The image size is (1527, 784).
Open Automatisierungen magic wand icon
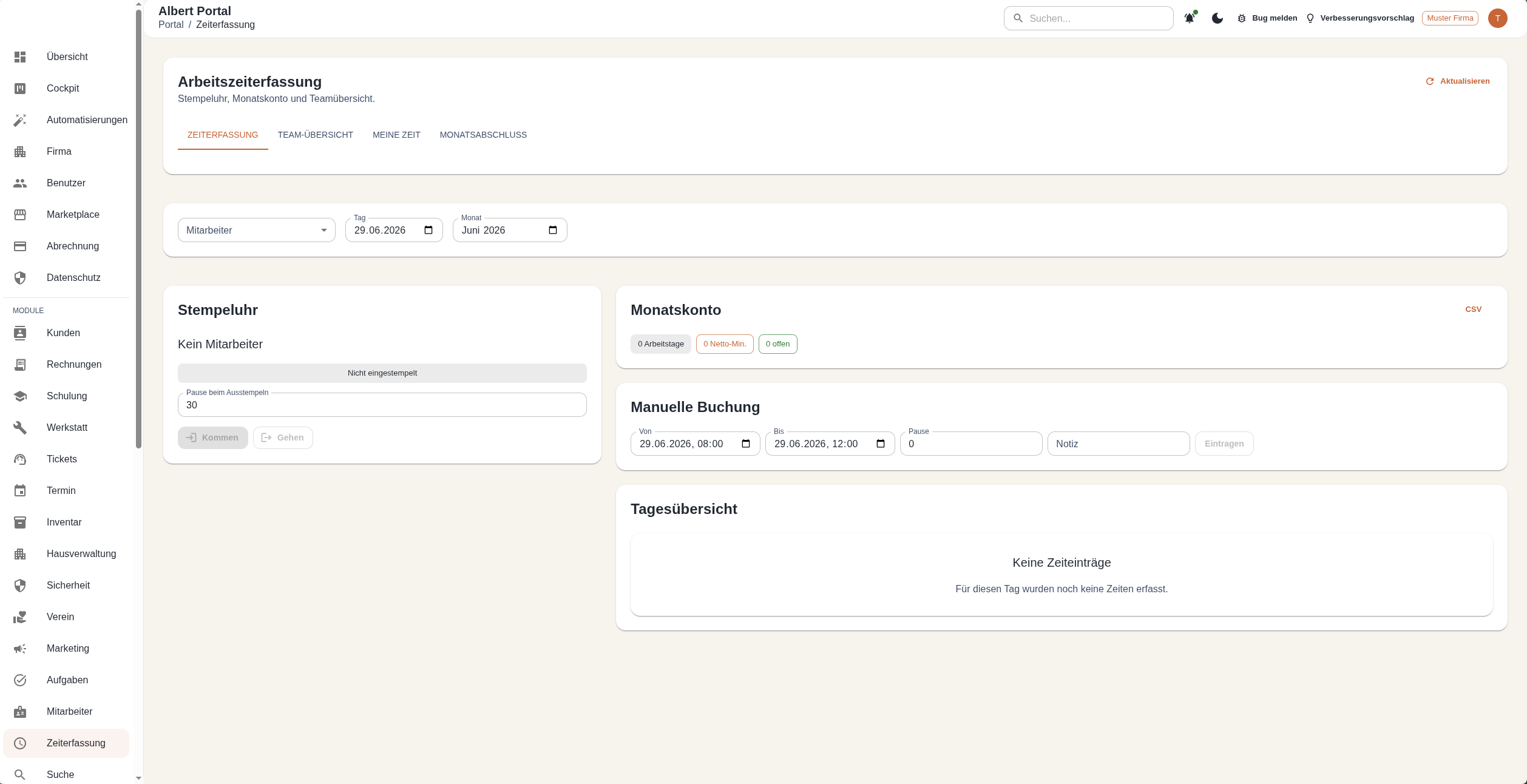coord(20,120)
